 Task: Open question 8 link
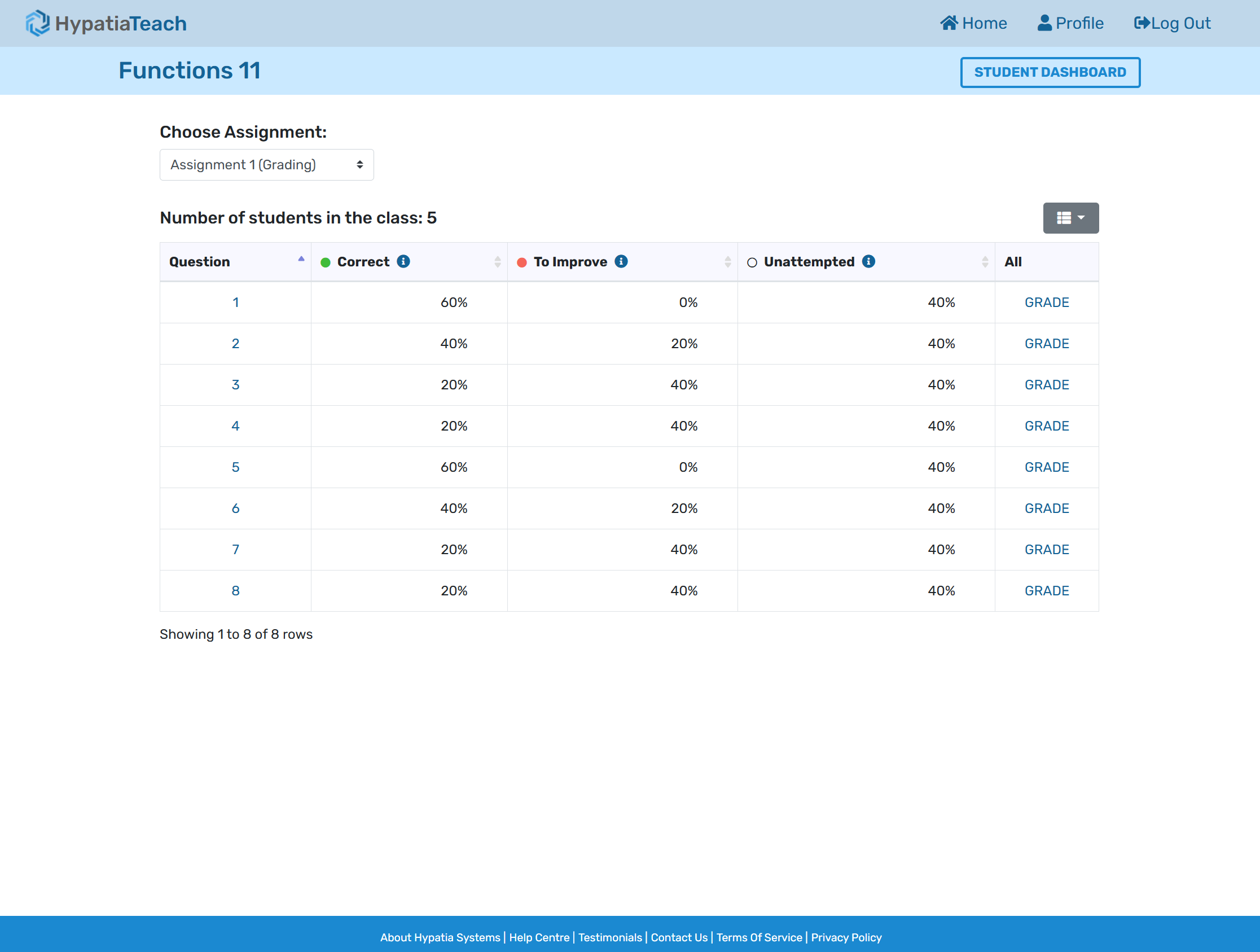(235, 591)
